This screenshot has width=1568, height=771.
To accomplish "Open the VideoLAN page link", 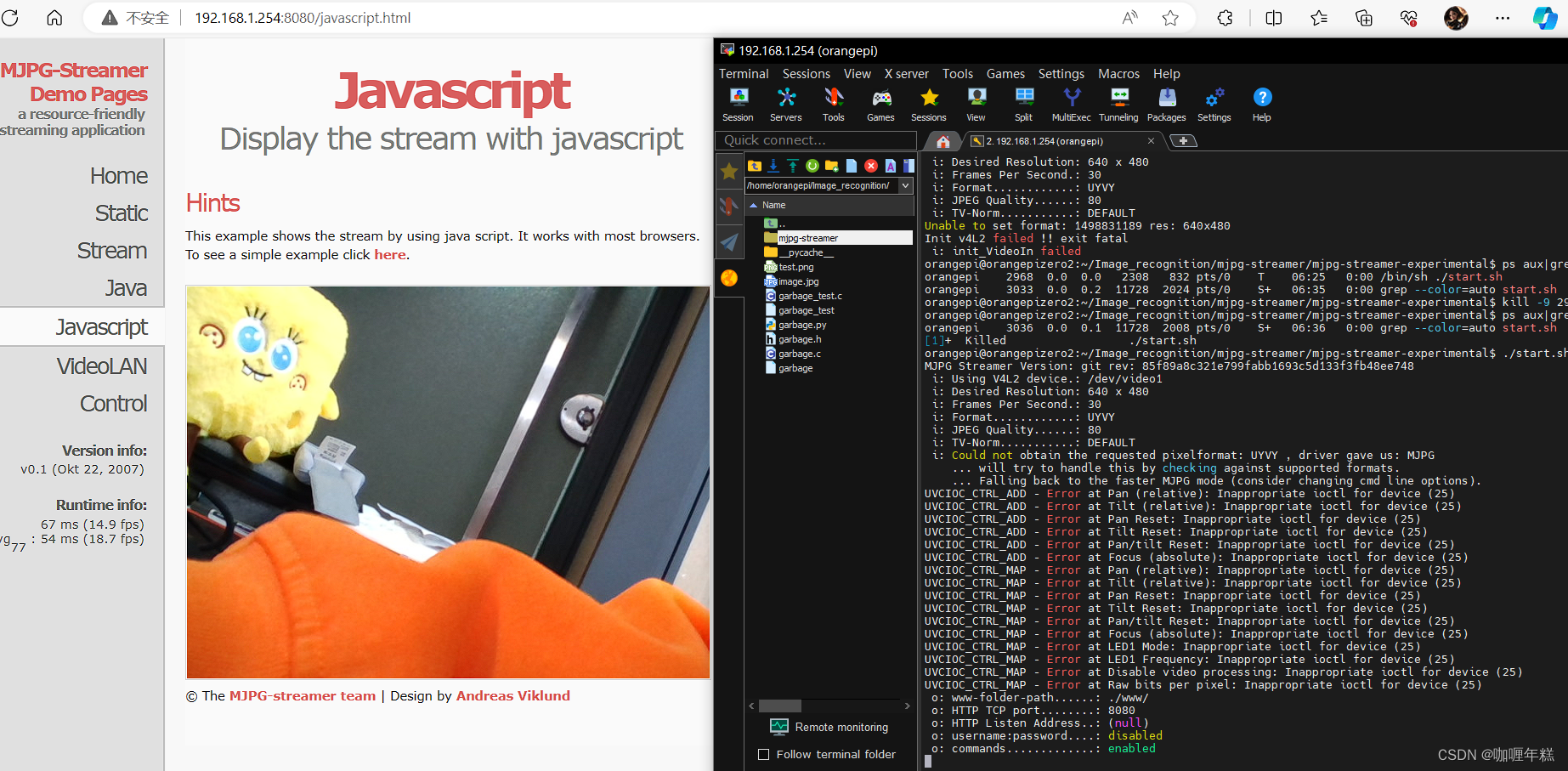I will pyautogui.click(x=102, y=366).
